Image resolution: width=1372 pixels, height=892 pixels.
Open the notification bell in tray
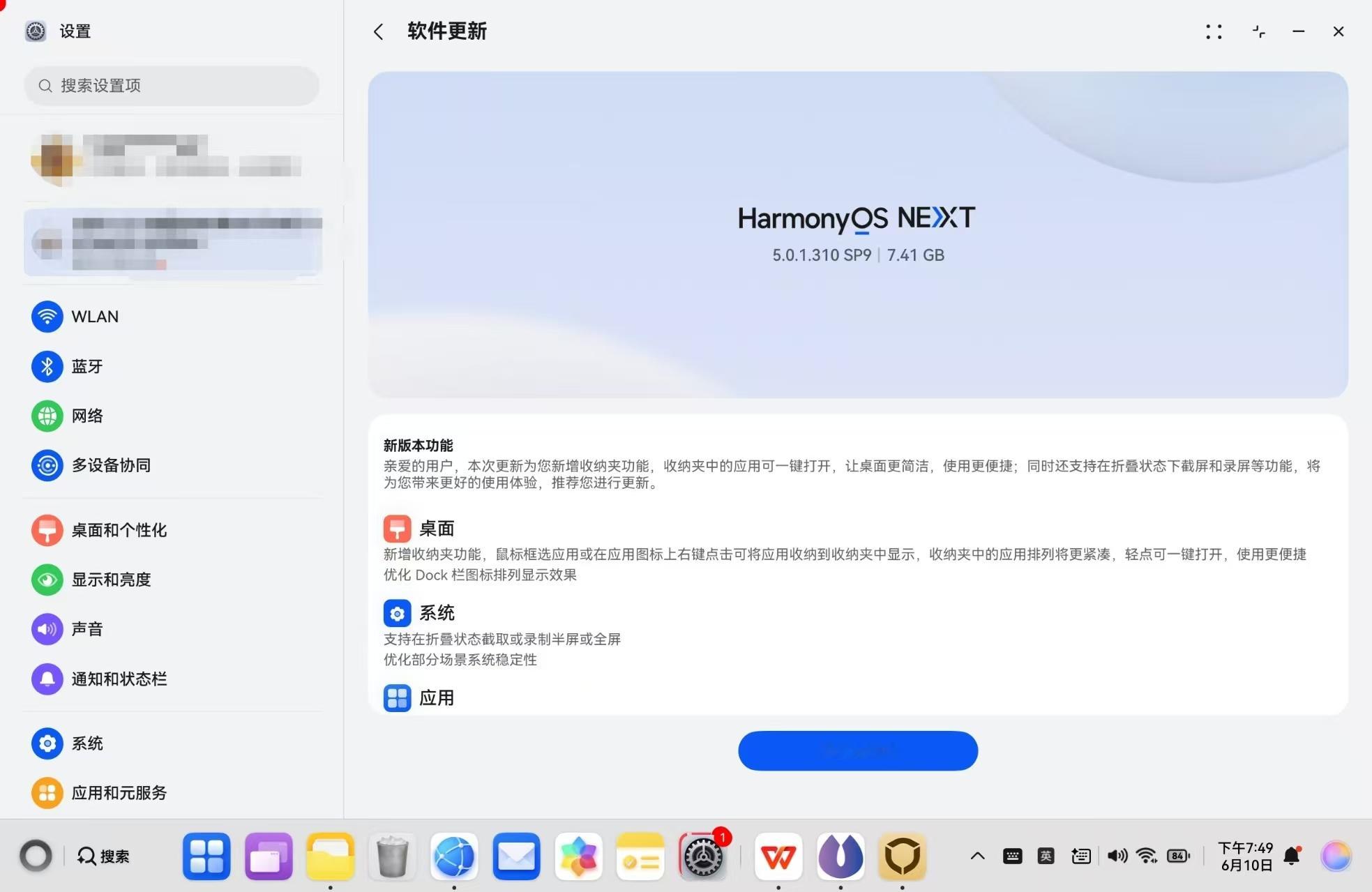pyautogui.click(x=1292, y=856)
